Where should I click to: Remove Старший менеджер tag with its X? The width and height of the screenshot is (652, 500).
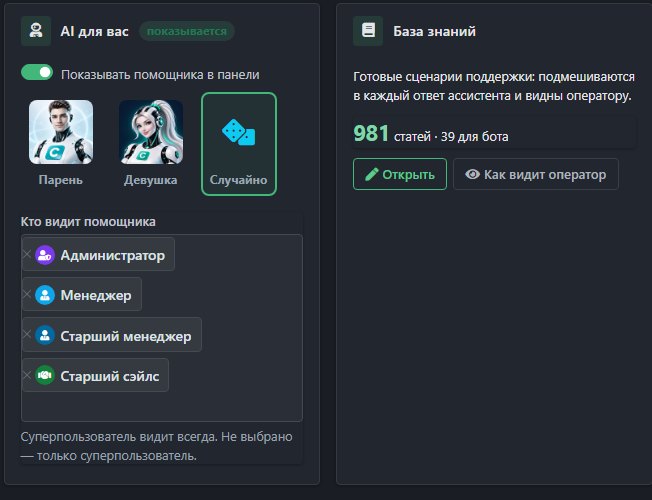click(27, 334)
